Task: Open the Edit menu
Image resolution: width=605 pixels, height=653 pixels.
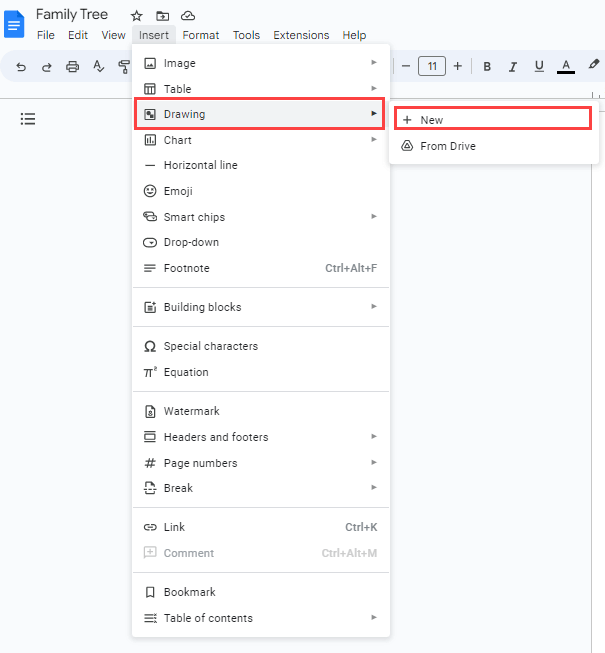Action: [x=78, y=35]
